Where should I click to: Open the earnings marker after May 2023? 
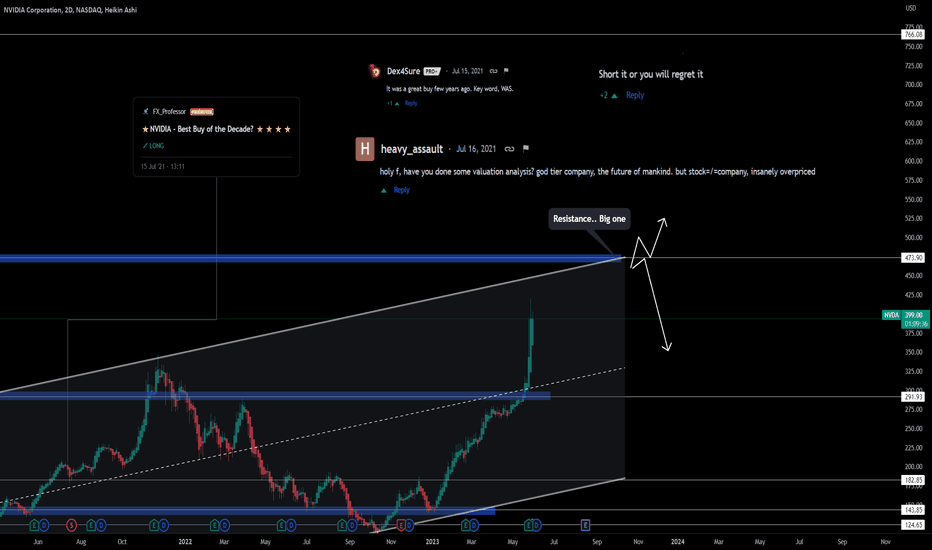528,525
